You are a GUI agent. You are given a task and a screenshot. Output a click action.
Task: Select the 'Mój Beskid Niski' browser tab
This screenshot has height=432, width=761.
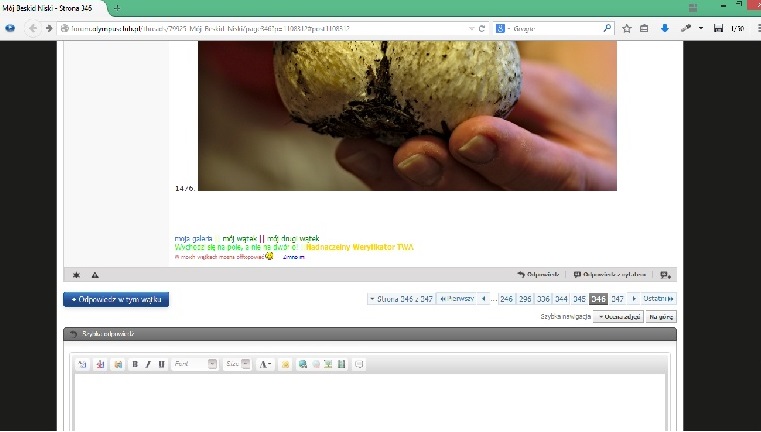pos(48,8)
